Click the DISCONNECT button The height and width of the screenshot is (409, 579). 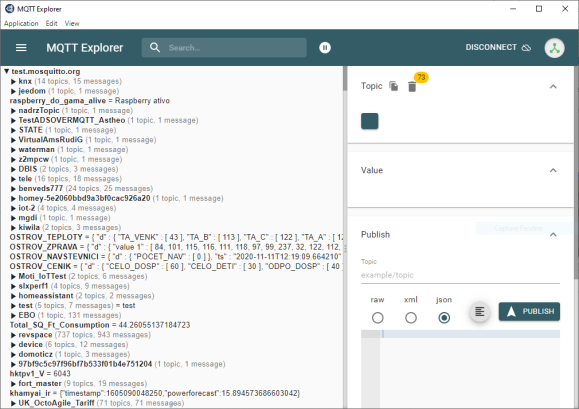point(498,47)
